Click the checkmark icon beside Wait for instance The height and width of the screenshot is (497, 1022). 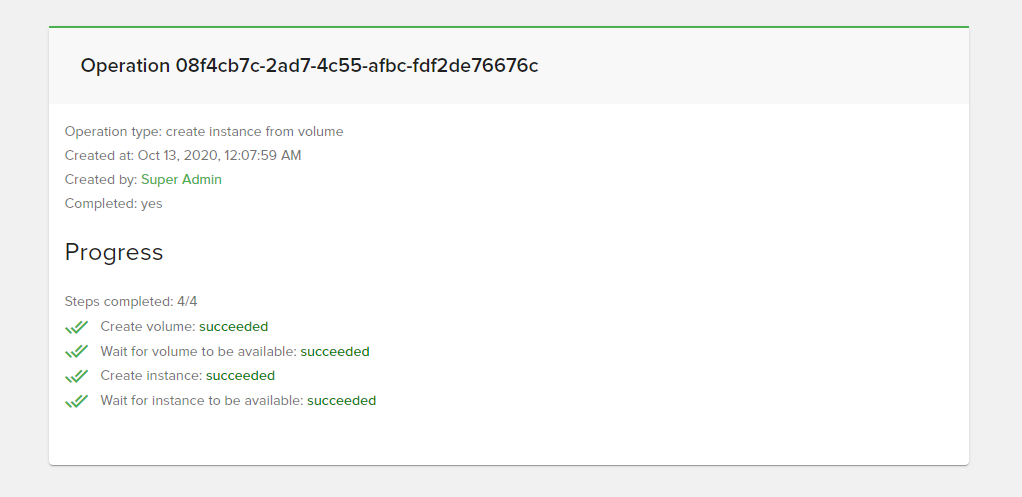point(76,401)
